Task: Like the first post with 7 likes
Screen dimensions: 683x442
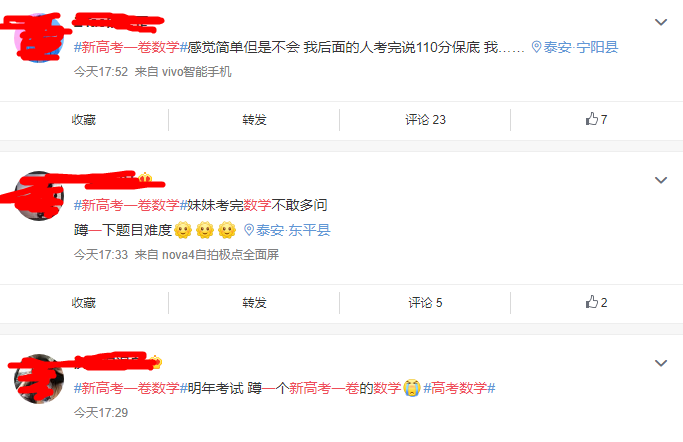Action: pos(596,119)
